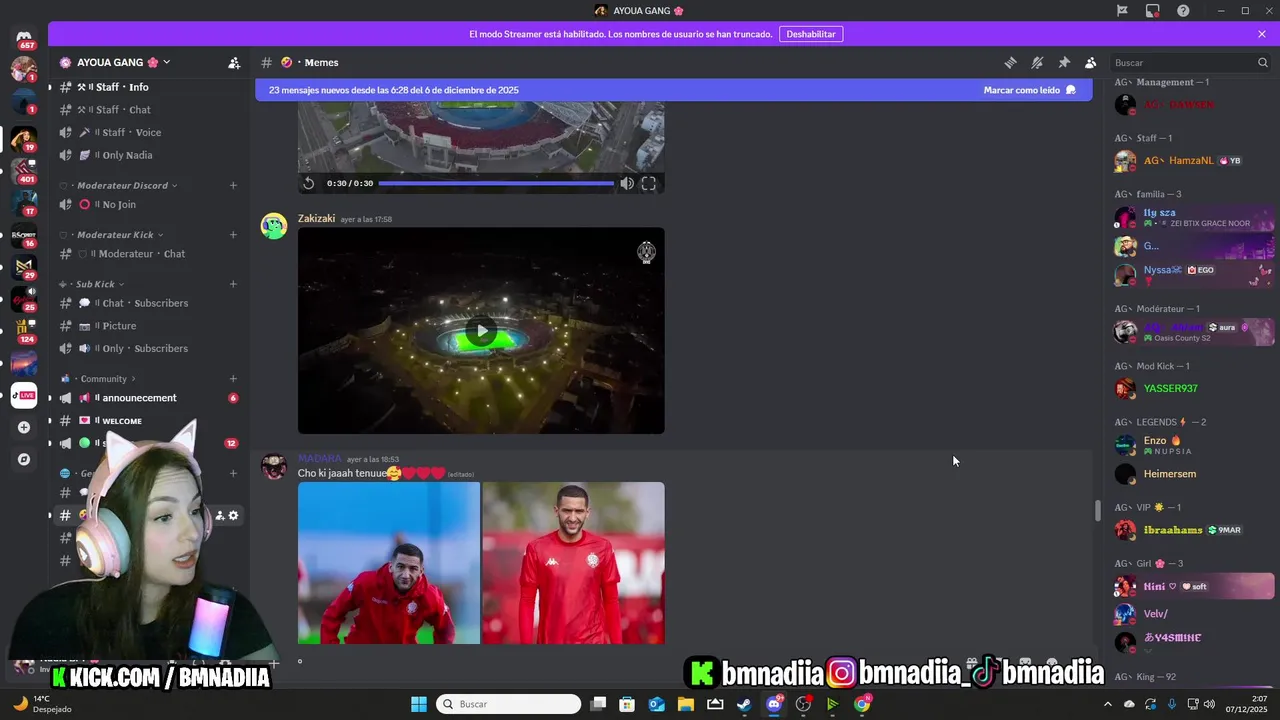The width and height of the screenshot is (1280, 720).
Task: Open Windows Start menu
Action: click(x=419, y=704)
